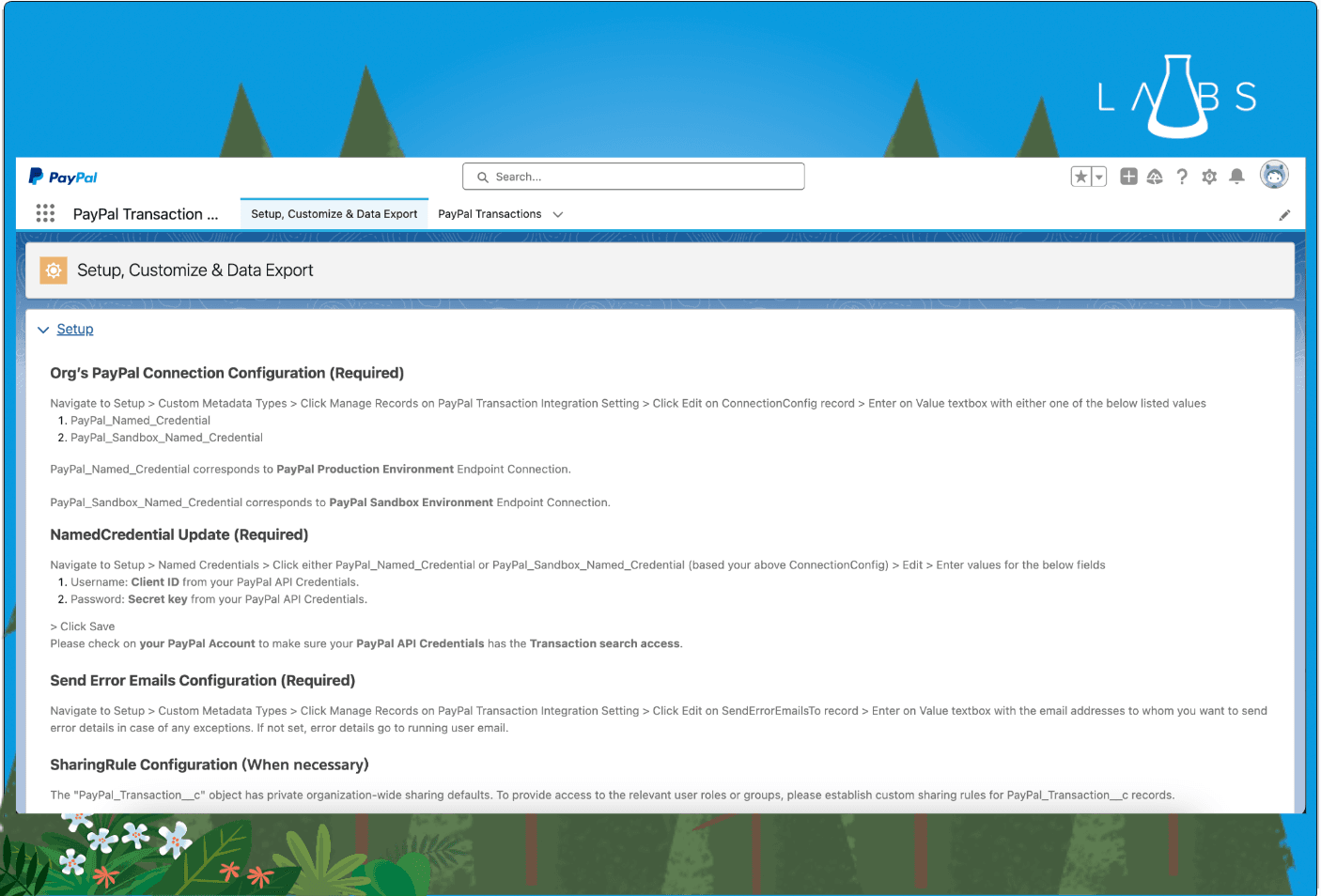Open the help question mark menu
The height and width of the screenshot is (896, 1321).
1182,177
